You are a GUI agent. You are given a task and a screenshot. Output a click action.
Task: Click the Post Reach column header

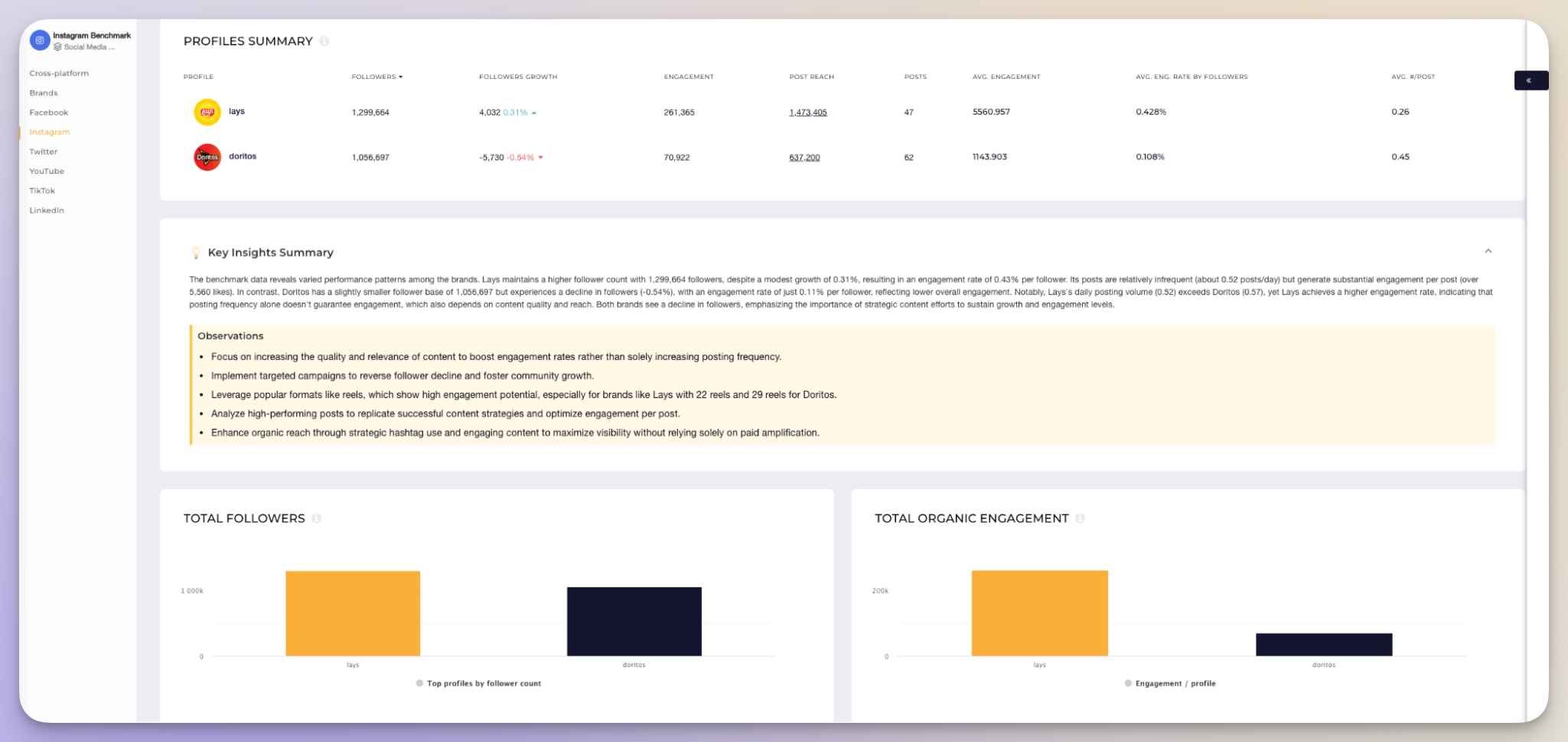pyautogui.click(x=812, y=77)
